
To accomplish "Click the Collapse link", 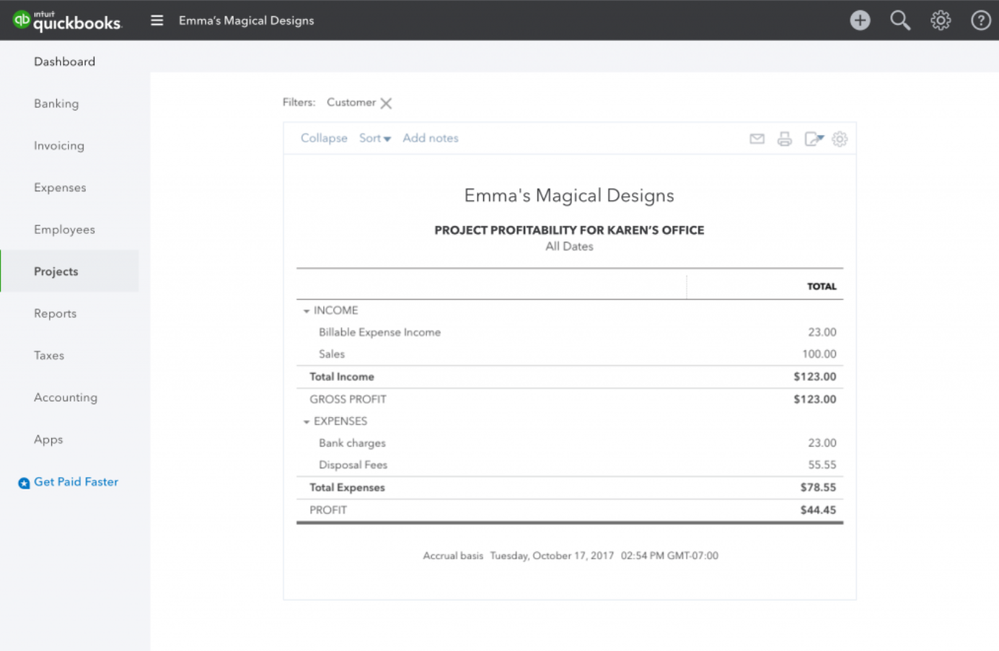I will click(324, 138).
